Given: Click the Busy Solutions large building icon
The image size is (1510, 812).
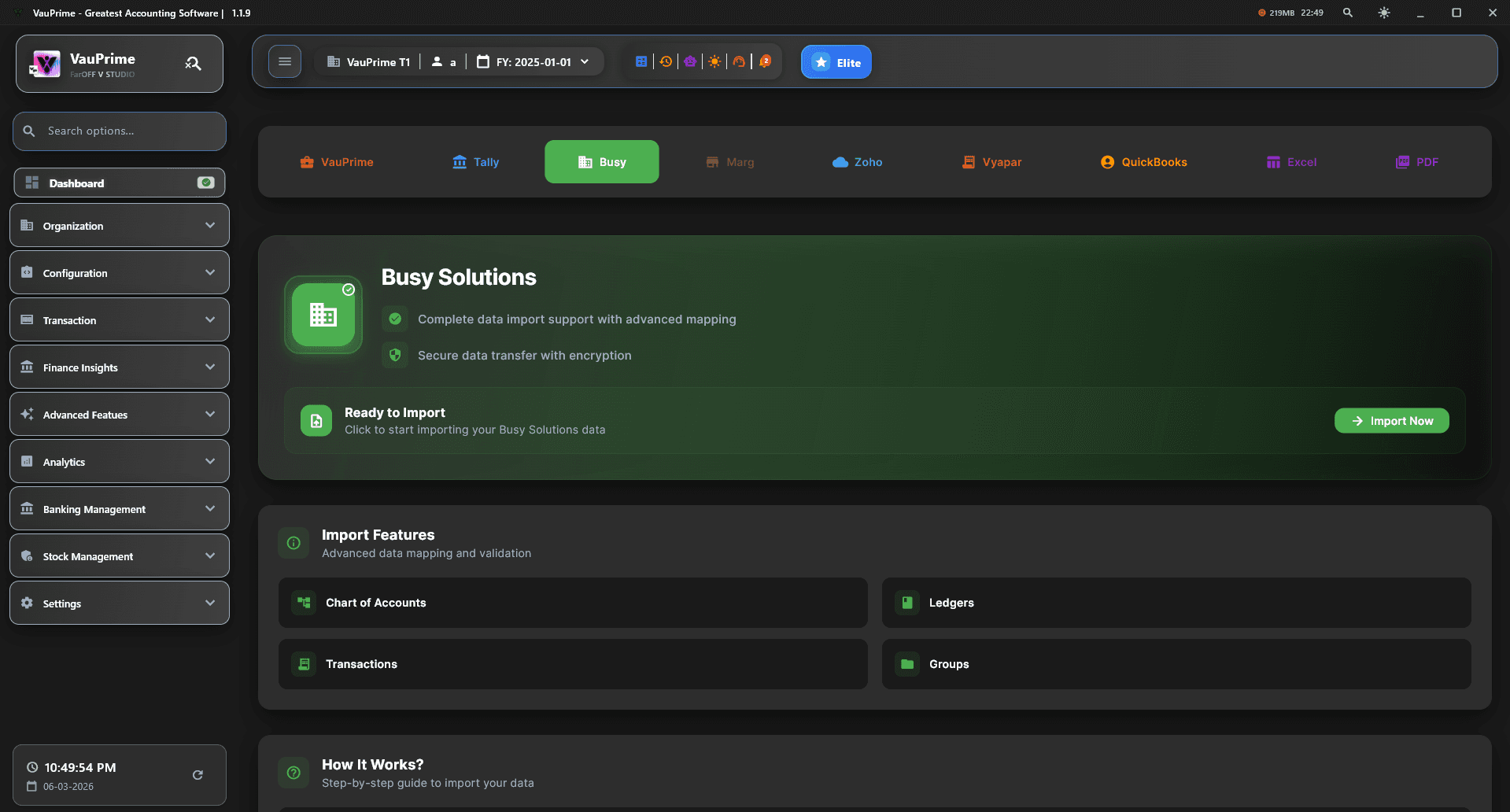Looking at the screenshot, I should (x=323, y=315).
